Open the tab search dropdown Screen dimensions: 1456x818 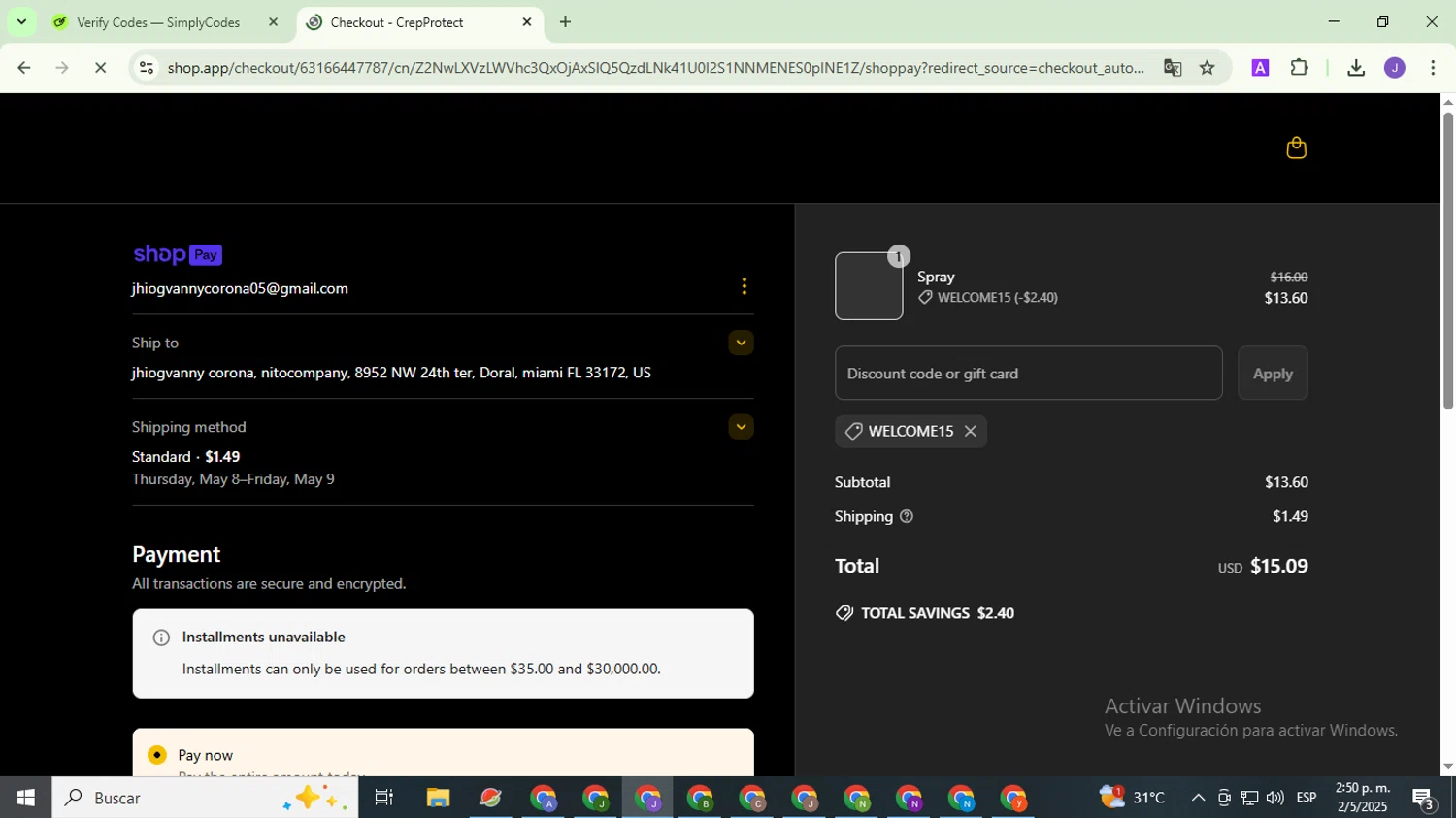tap(21, 21)
